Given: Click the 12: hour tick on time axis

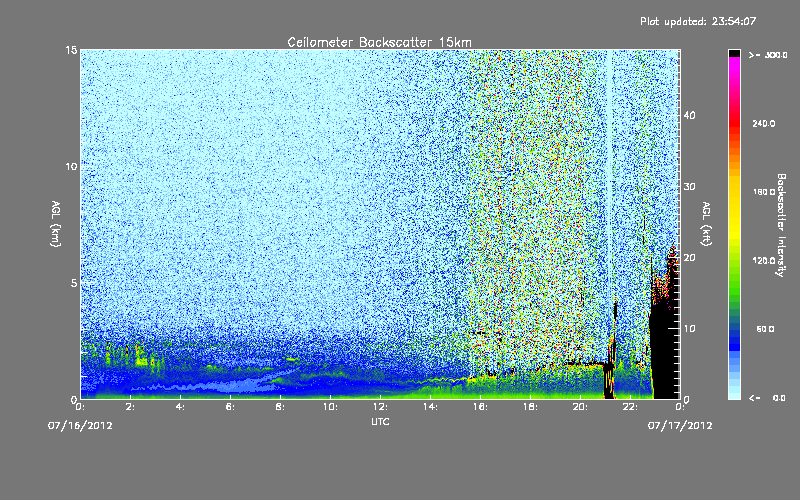Looking at the screenshot, I should 381,407.
